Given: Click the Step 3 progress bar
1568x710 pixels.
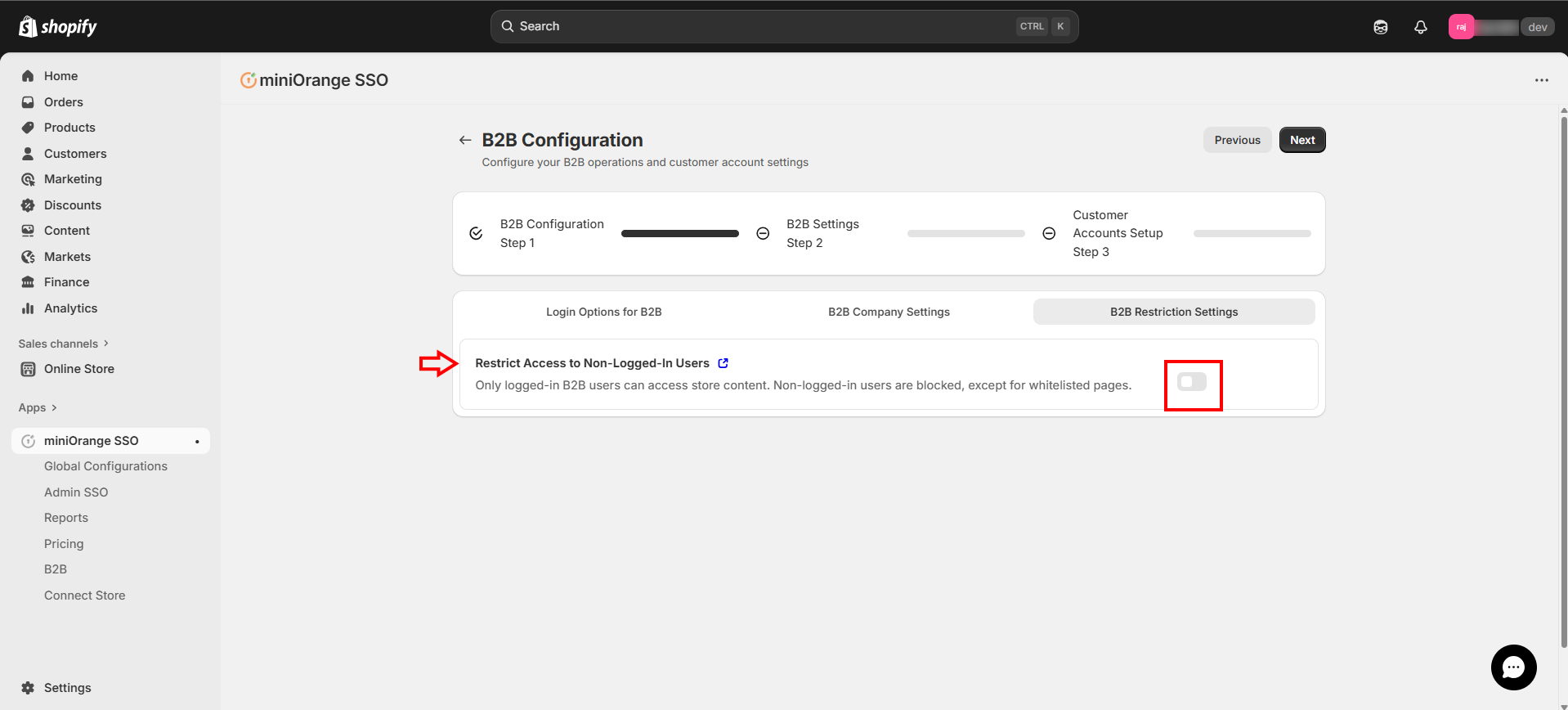Looking at the screenshot, I should point(1252,234).
